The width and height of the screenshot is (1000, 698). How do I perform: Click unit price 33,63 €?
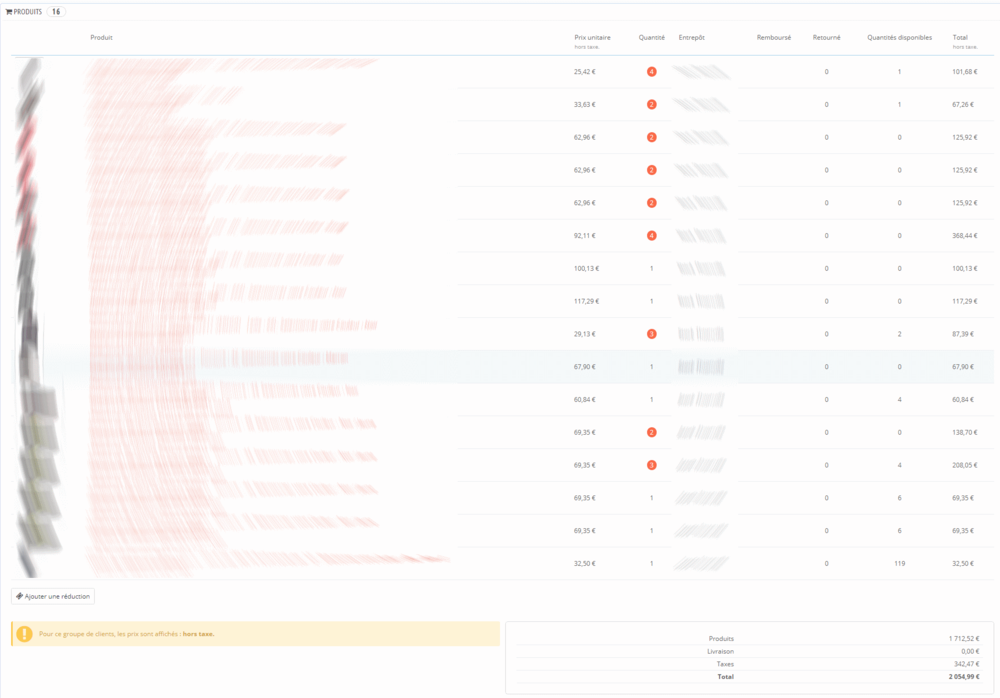(x=584, y=104)
